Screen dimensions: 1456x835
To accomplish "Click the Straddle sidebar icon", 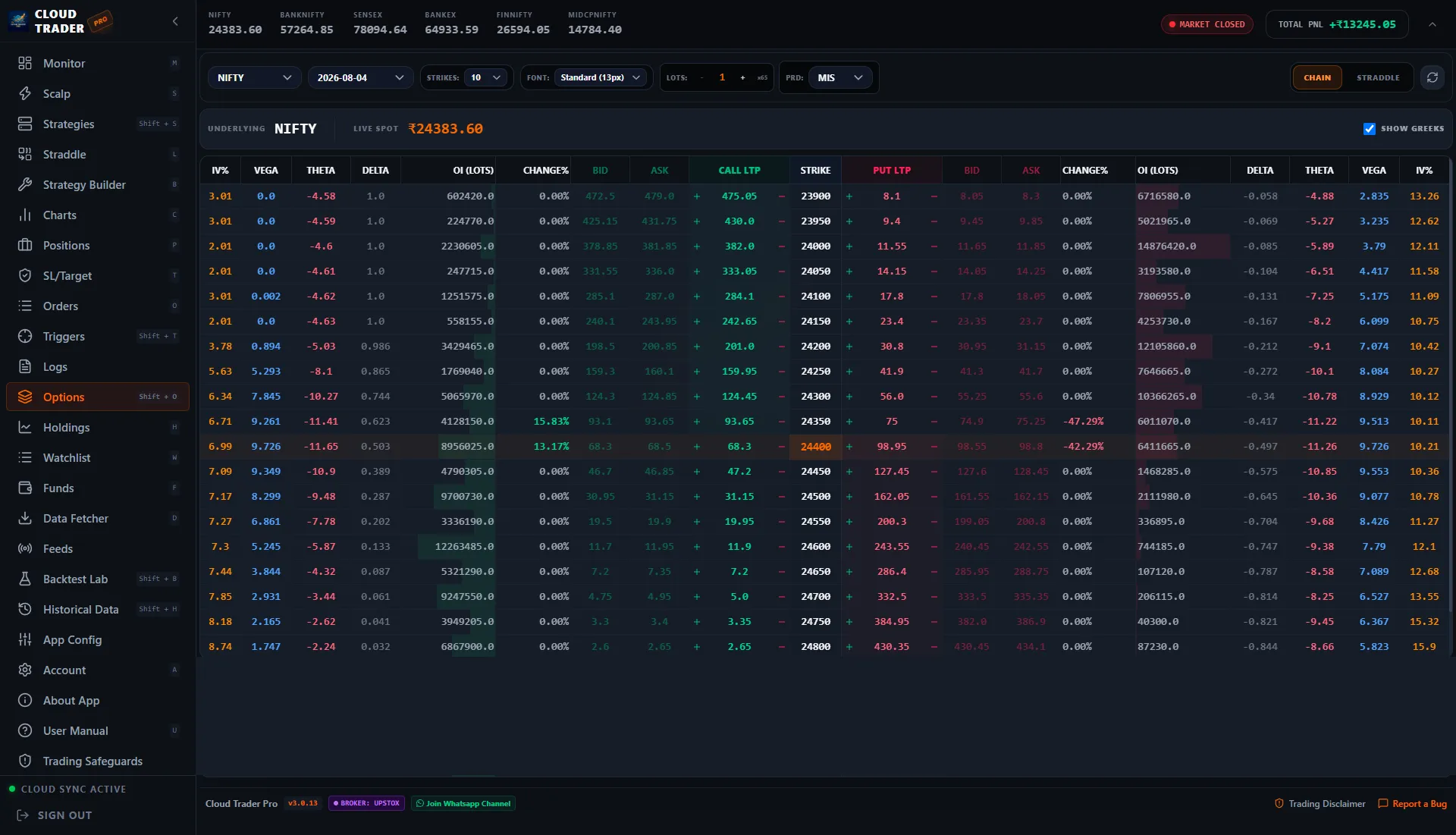I will pyautogui.click(x=25, y=154).
